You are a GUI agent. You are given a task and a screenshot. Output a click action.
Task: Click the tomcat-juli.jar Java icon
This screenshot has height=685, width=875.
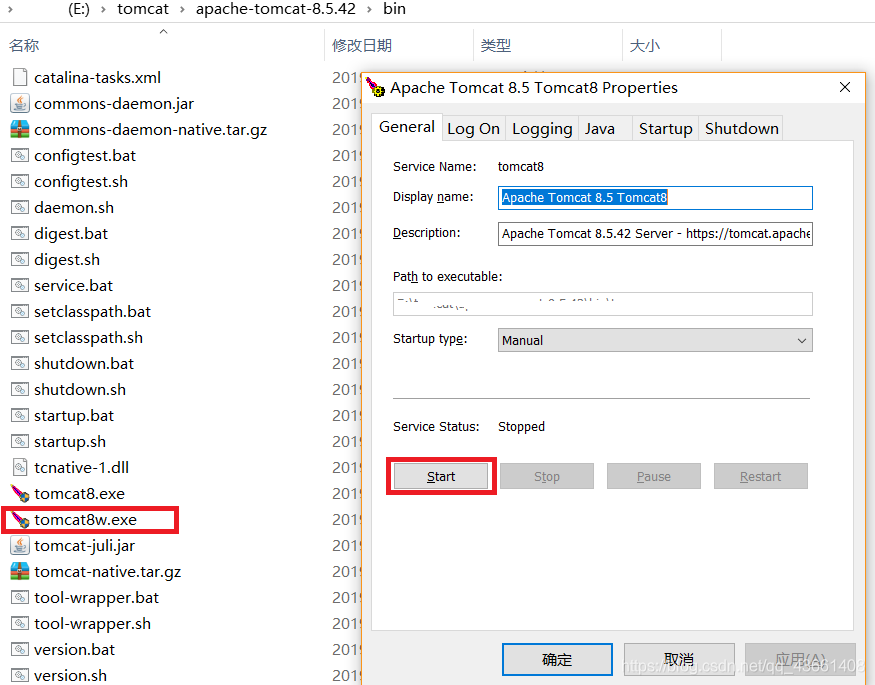pos(20,546)
